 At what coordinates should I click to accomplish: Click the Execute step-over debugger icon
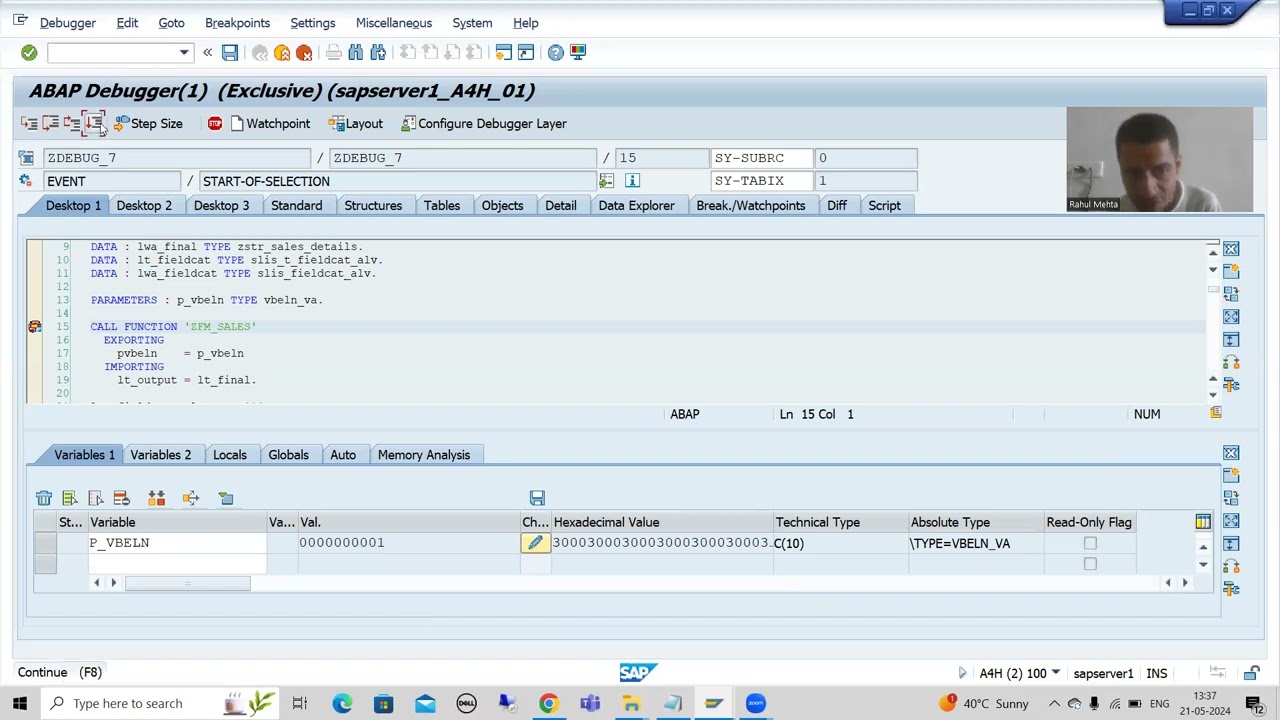(x=50, y=123)
